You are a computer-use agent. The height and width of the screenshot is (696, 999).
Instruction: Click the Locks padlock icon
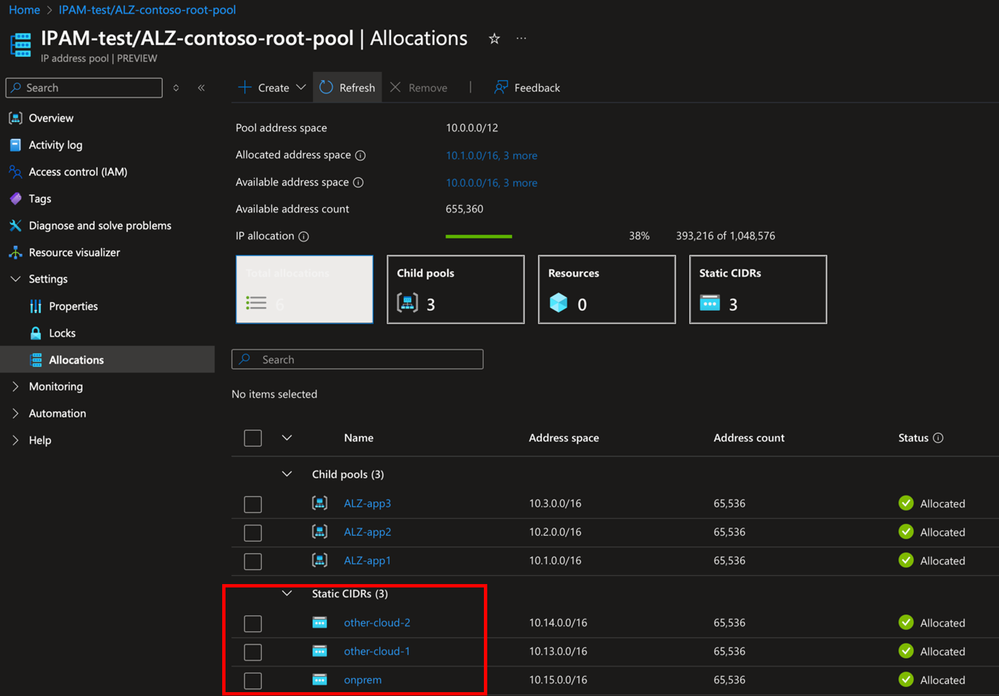(36, 333)
